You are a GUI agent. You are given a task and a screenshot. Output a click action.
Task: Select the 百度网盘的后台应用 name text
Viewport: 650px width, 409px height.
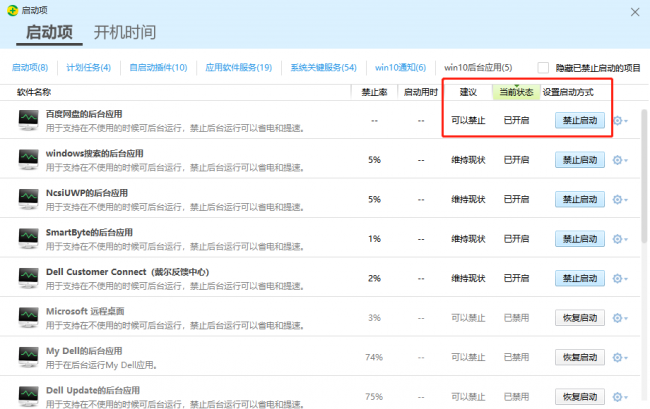84,114
